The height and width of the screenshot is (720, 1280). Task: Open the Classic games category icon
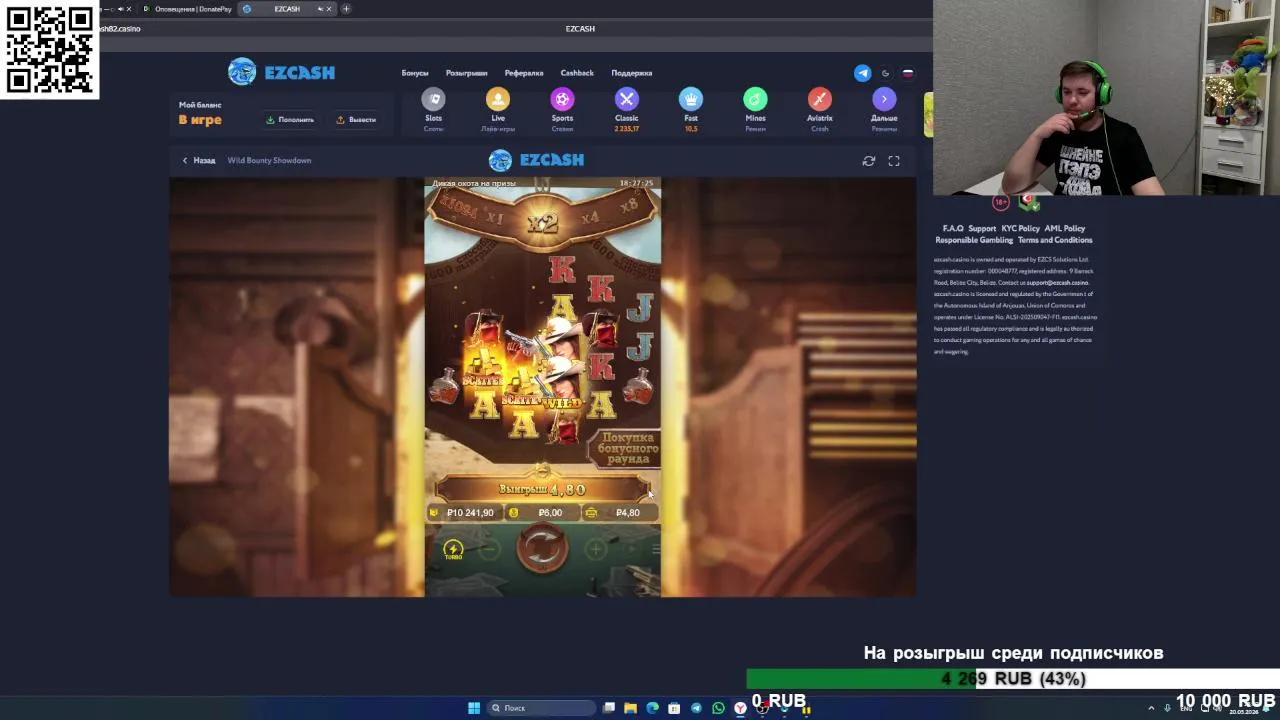(x=627, y=99)
